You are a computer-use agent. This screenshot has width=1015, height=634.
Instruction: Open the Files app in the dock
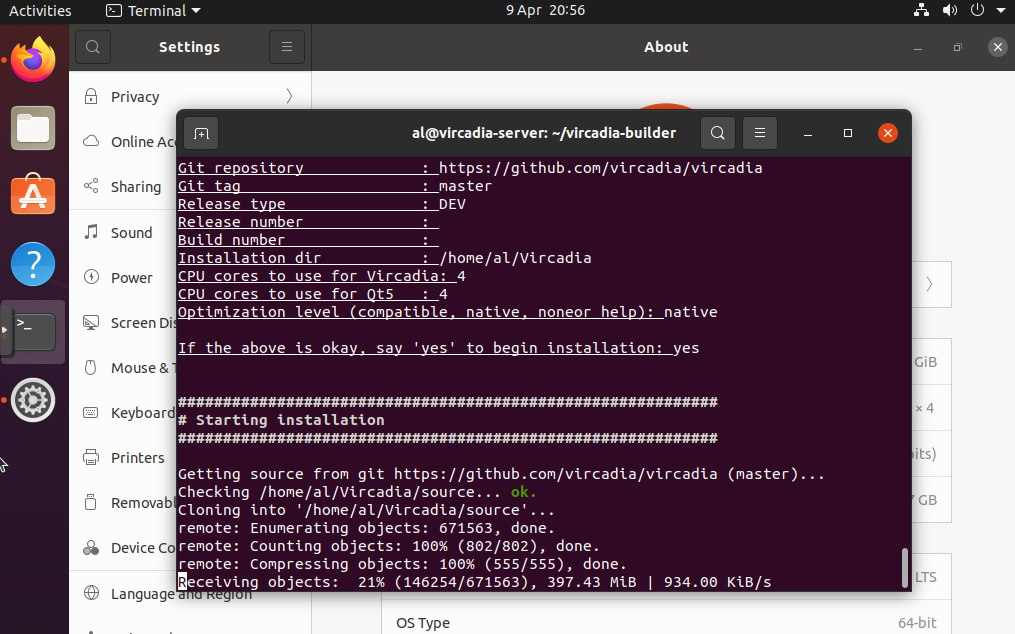click(x=33, y=128)
